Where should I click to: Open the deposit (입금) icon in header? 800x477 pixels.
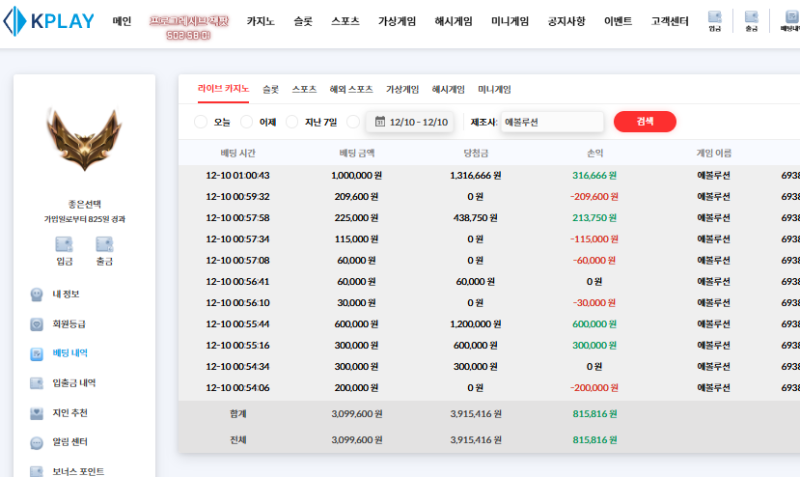pyautogui.click(x=715, y=21)
